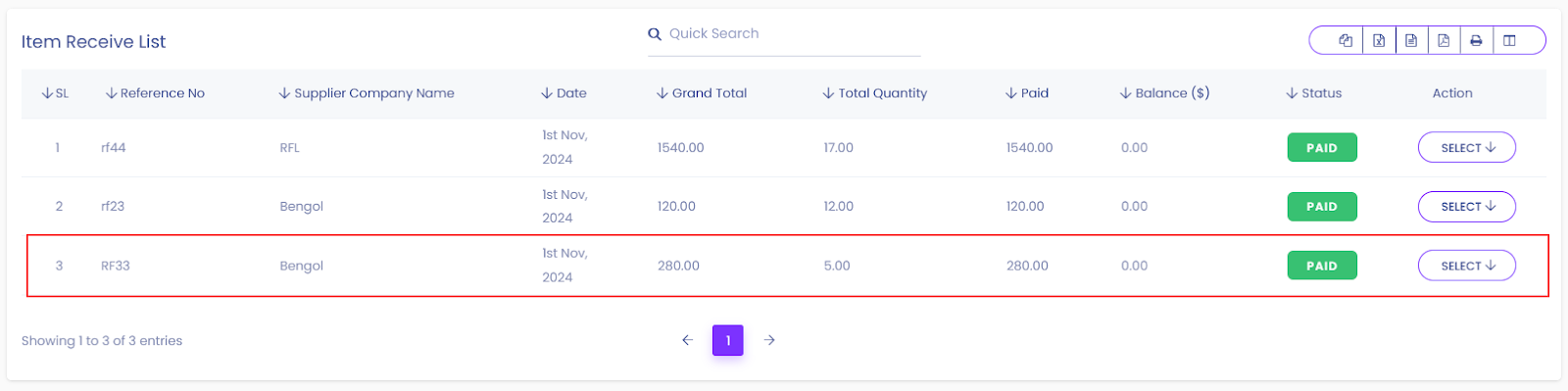1568x391 pixels.
Task: Click grand total 120.00 in rf23 row
Action: pyautogui.click(x=676, y=207)
